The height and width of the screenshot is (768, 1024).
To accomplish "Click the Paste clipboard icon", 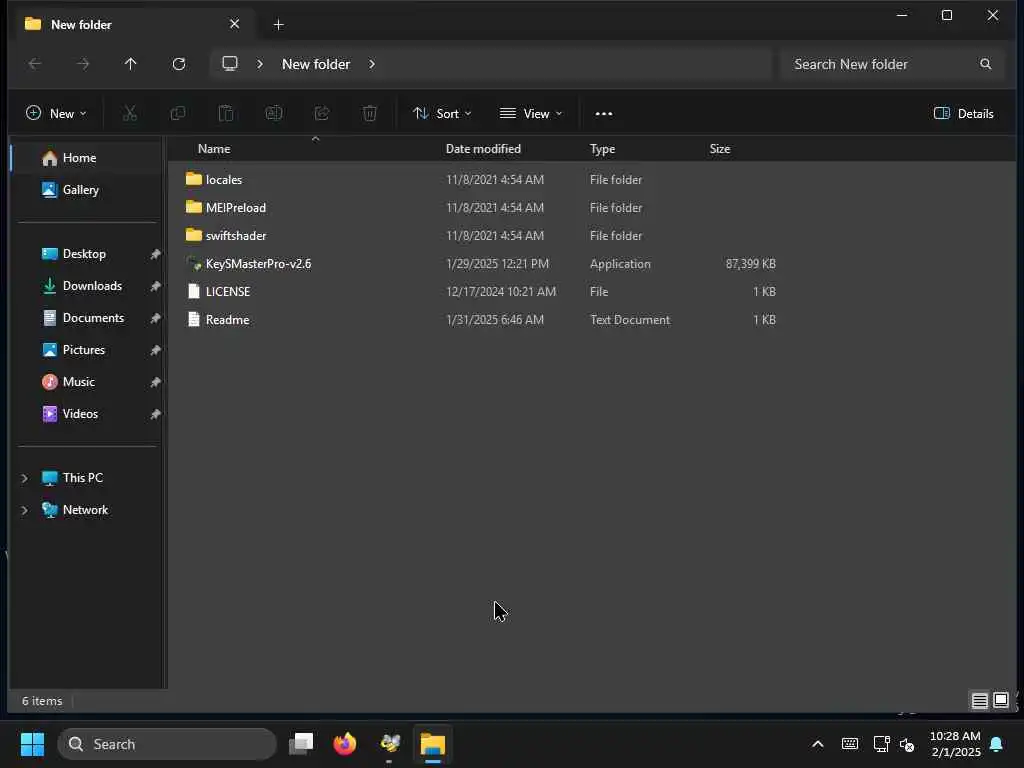I will pyautogui.click(x=226, y=114).
